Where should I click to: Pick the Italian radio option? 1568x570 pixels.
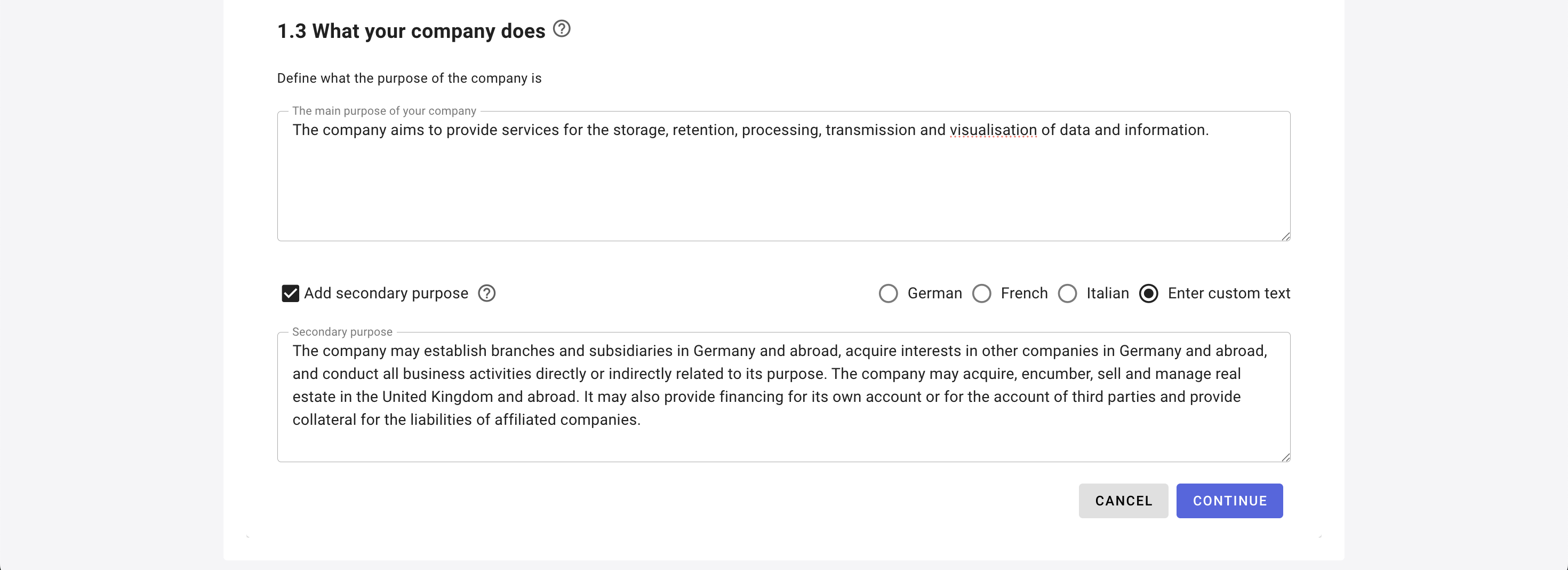(x=1067, y=294)
